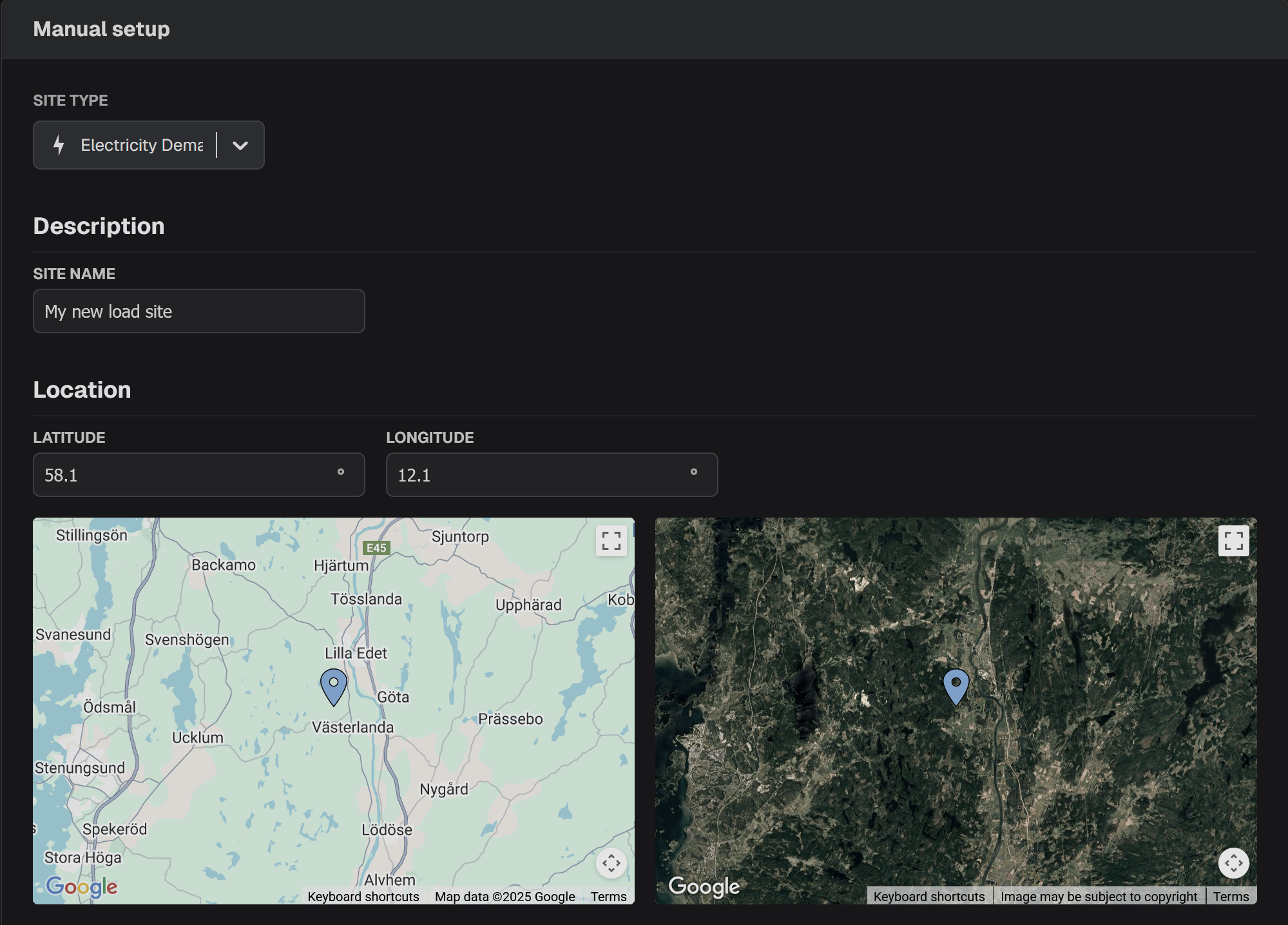Click into the Site Name input field

point(198,311)
